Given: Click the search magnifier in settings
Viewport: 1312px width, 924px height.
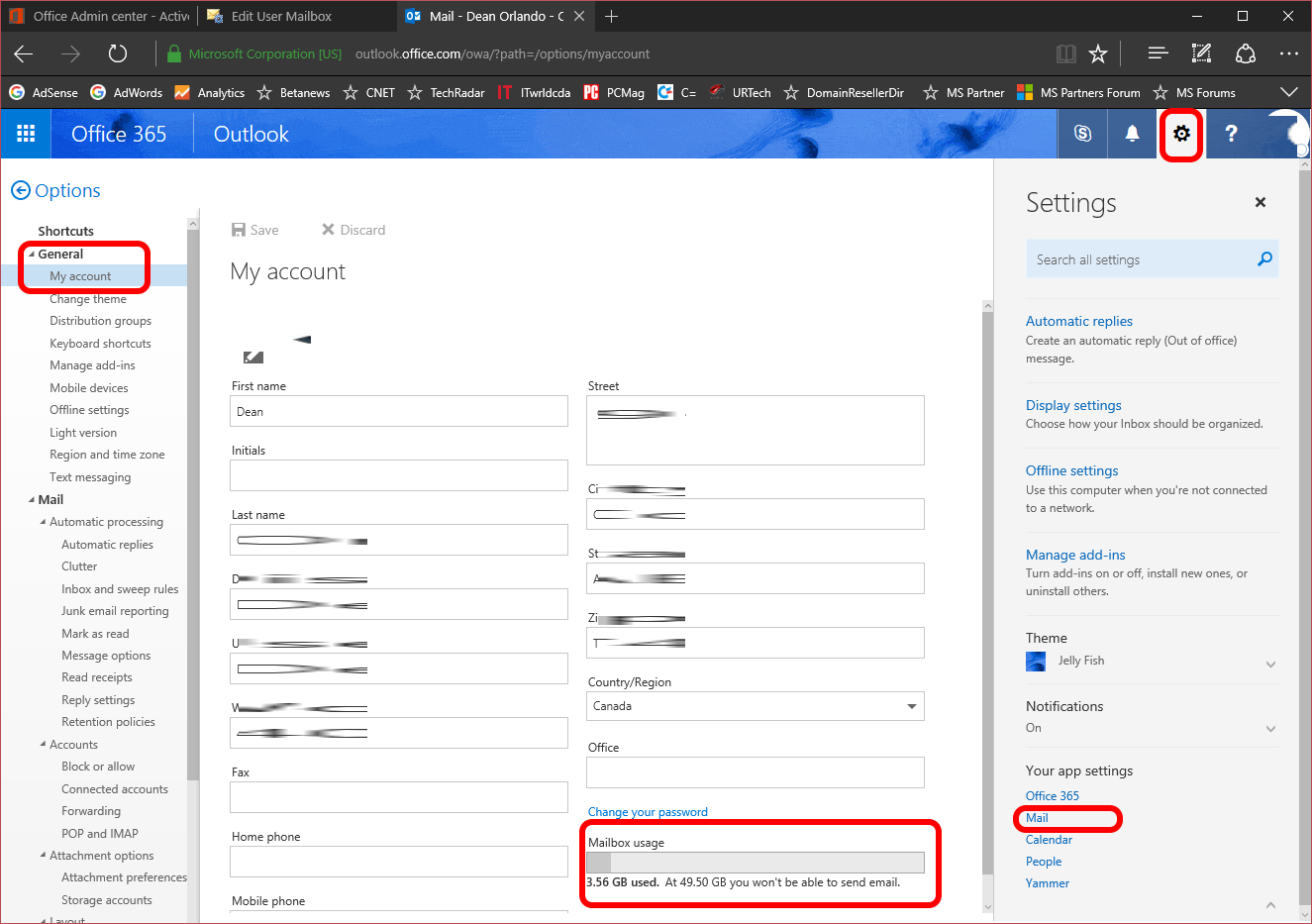Looking at the screenshot, I should click(1263, 259).
